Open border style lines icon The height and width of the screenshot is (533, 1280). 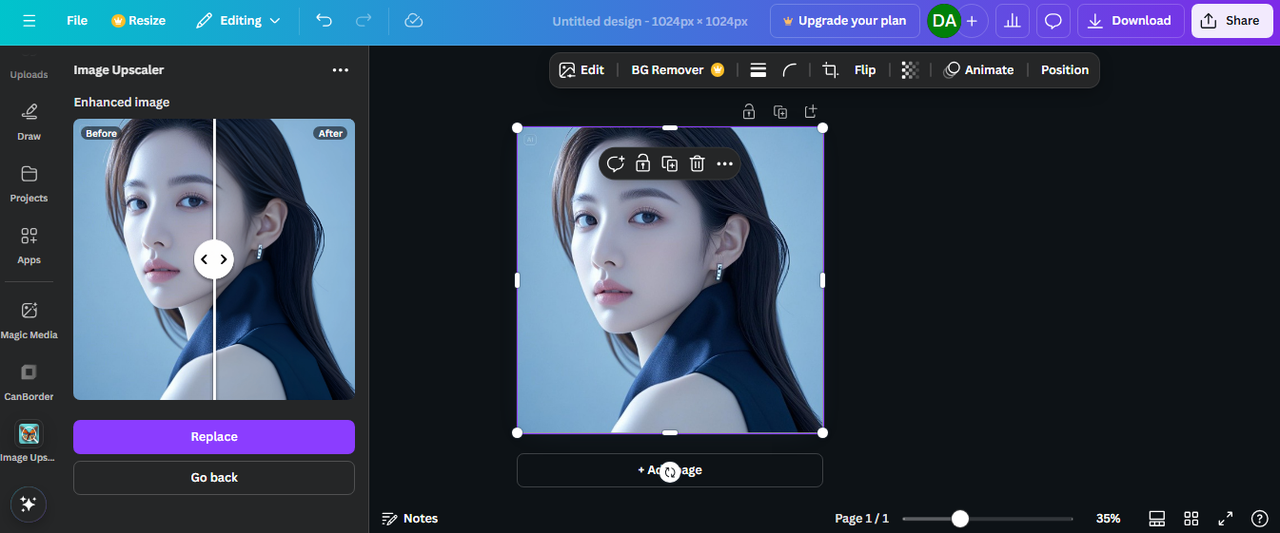pos(758,70)
